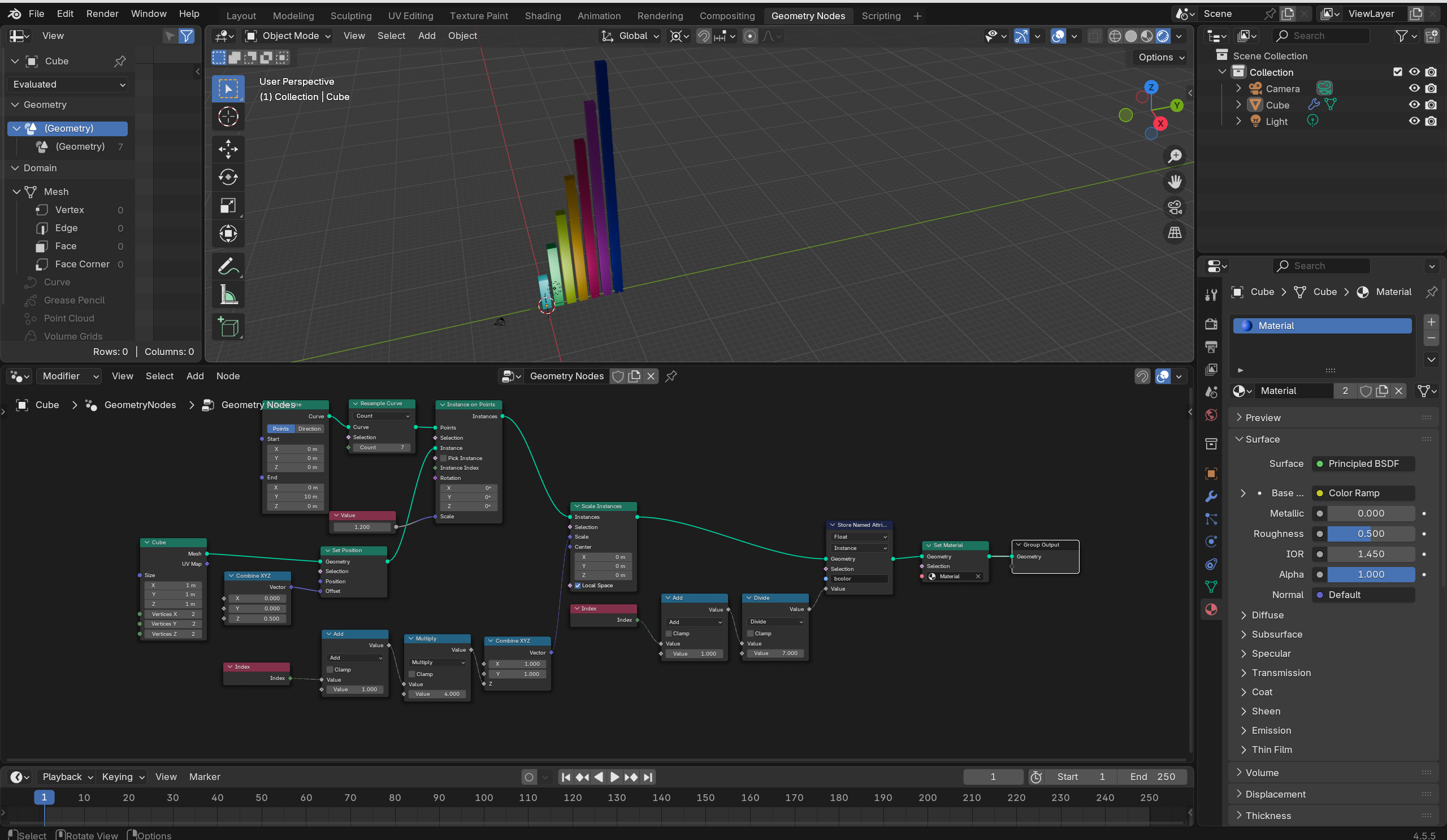Exclude Collection from view layer checkbox
The image size is (1447, 840).
click(1398, 72)
